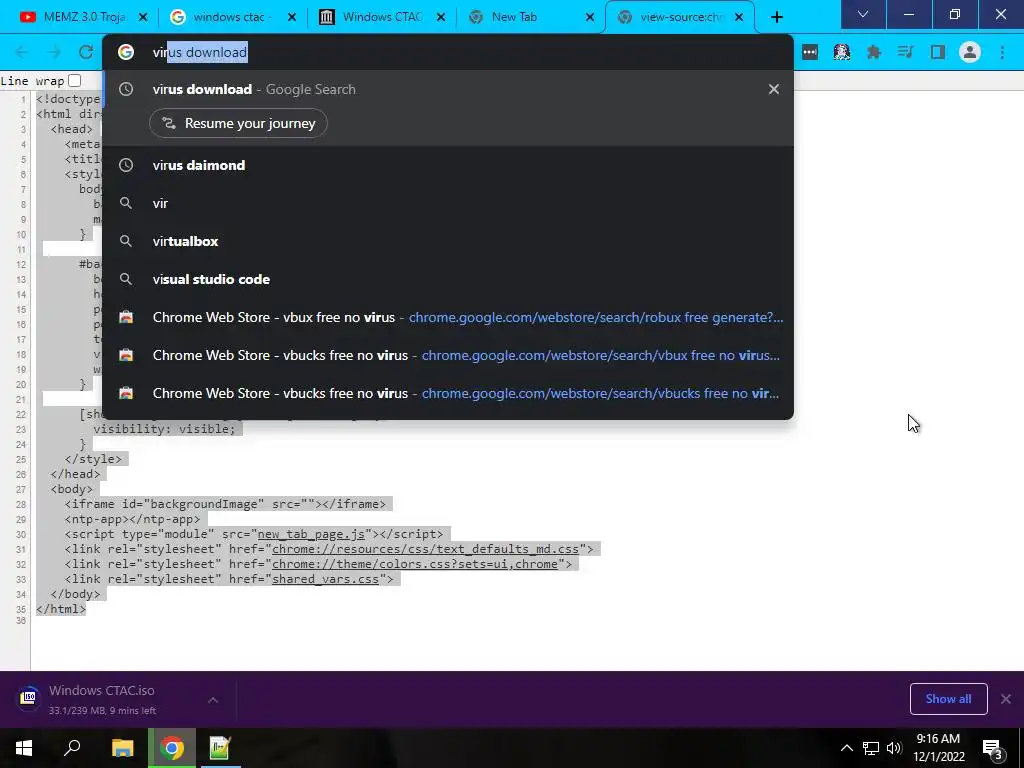
Task: Open vbucks suggestion with vbucks search URL
Action: (448, 393)
